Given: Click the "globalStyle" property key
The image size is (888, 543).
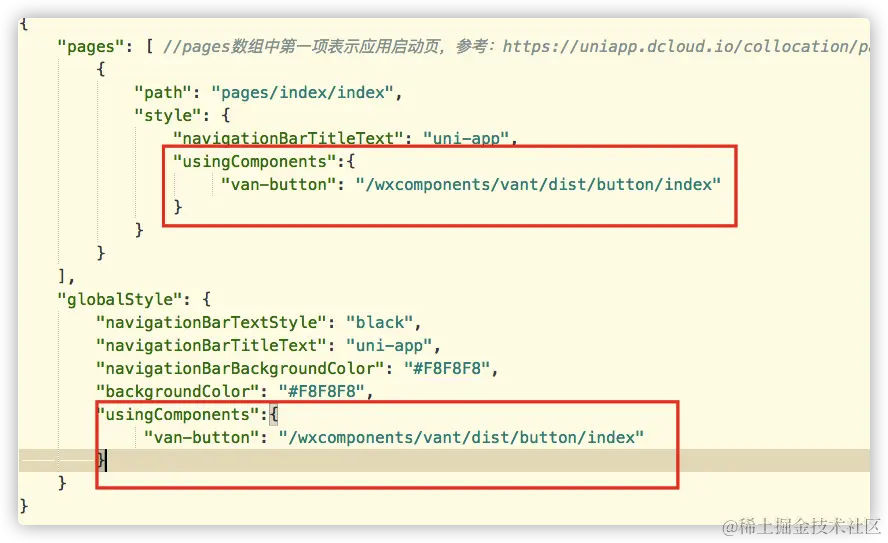Looking at the screenshot, I should click(x=119, y=300).
